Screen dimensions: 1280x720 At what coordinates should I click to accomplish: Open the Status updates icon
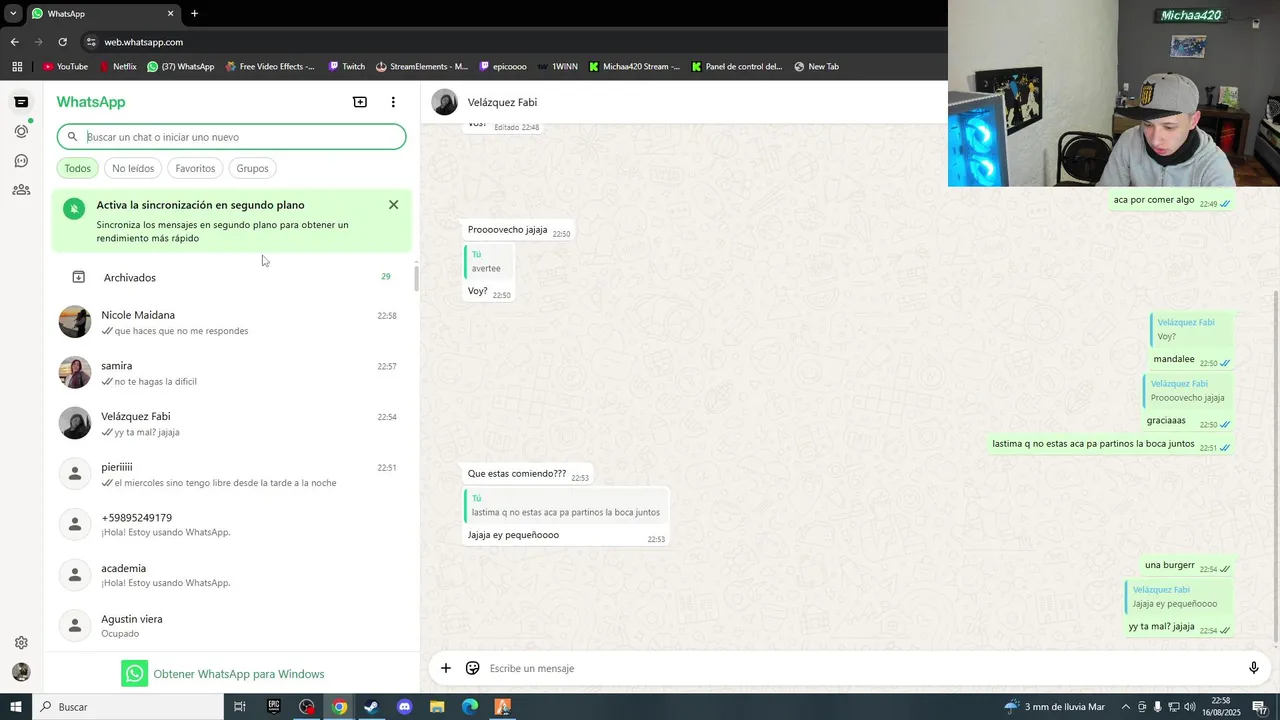click(21, 131)
